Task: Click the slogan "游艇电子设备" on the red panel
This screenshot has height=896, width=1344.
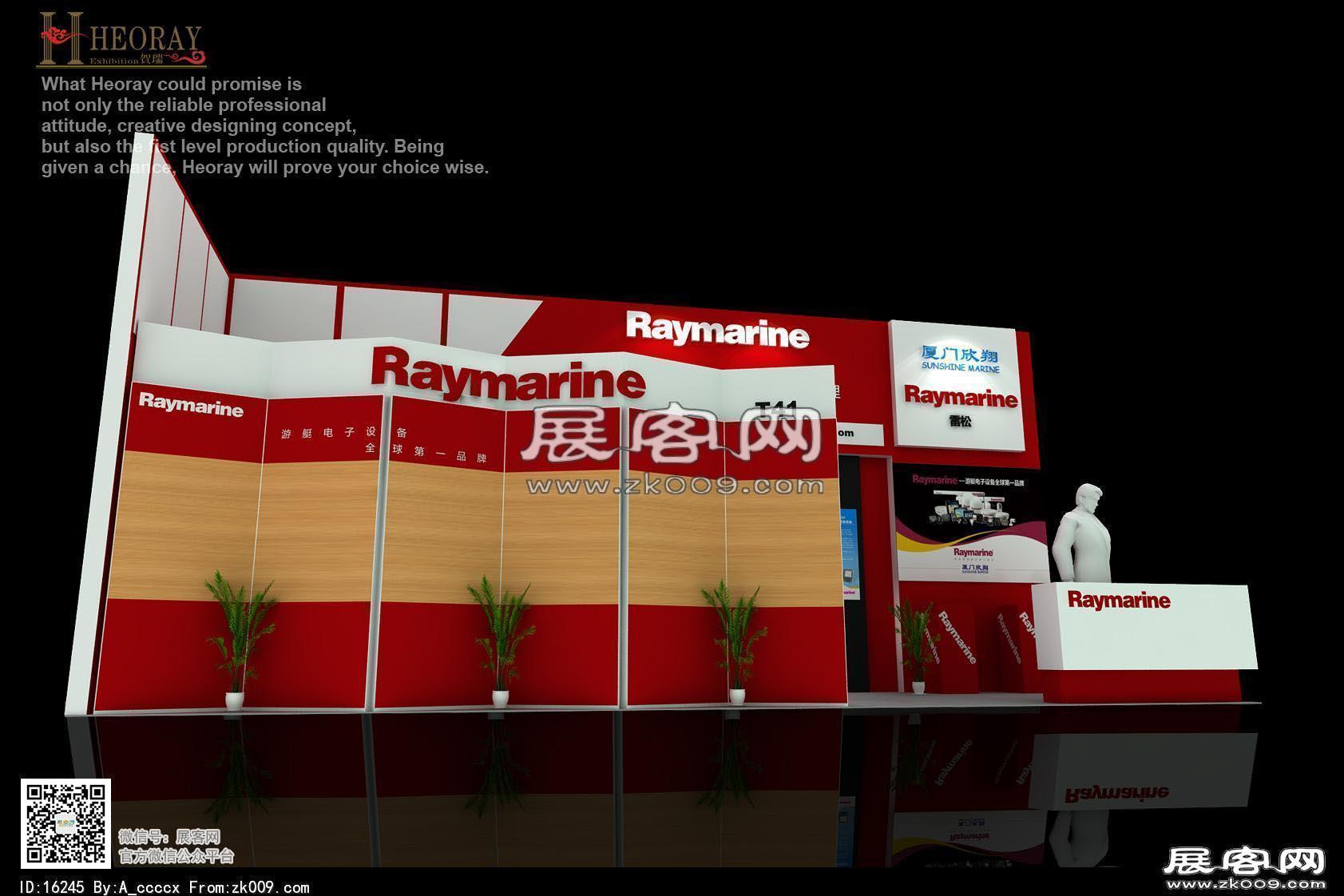Action: 344,433
